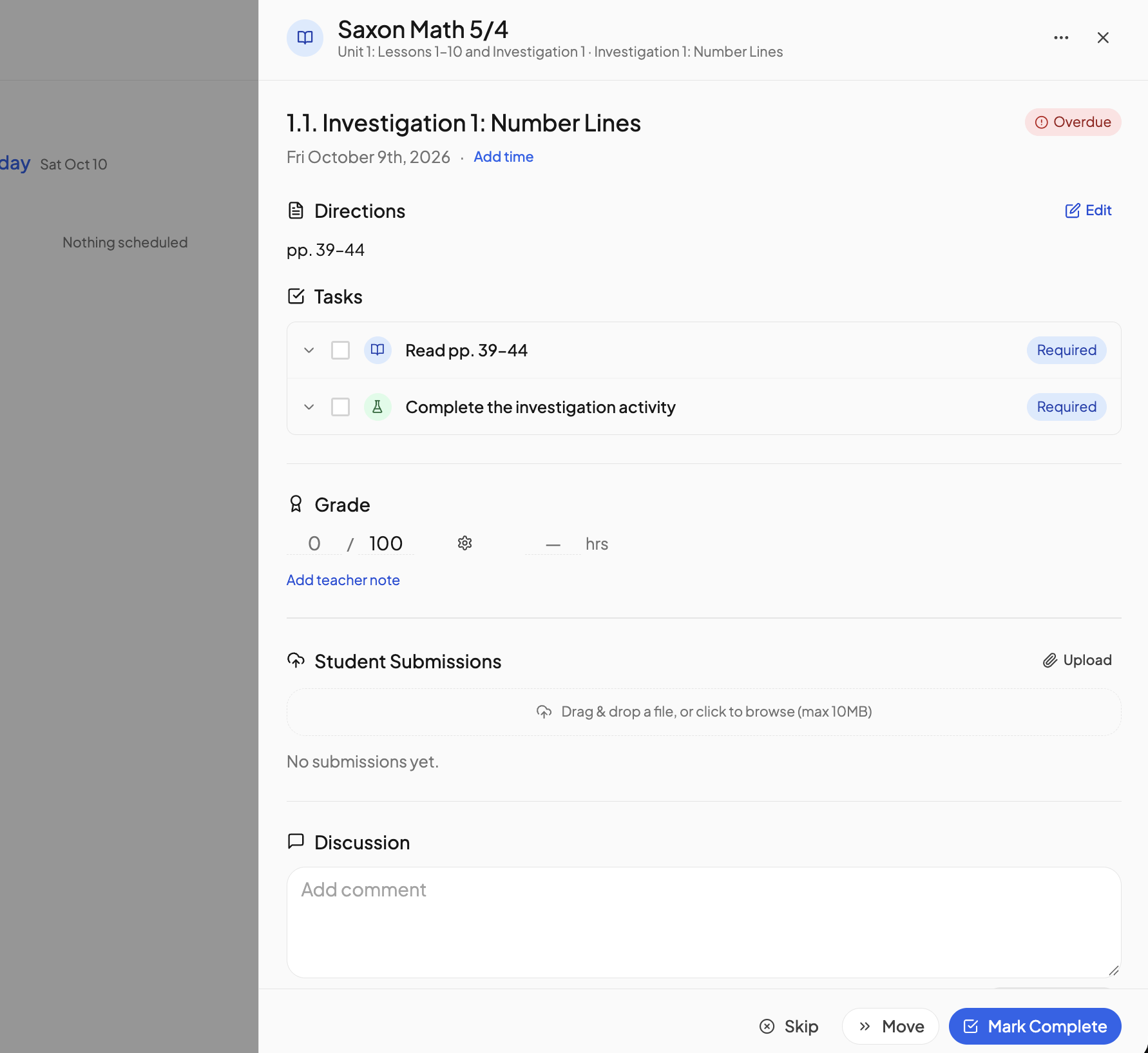This screenshot has width=1148, height=1053.
Task: Skip this lesson
Action: pos(789,1026)
